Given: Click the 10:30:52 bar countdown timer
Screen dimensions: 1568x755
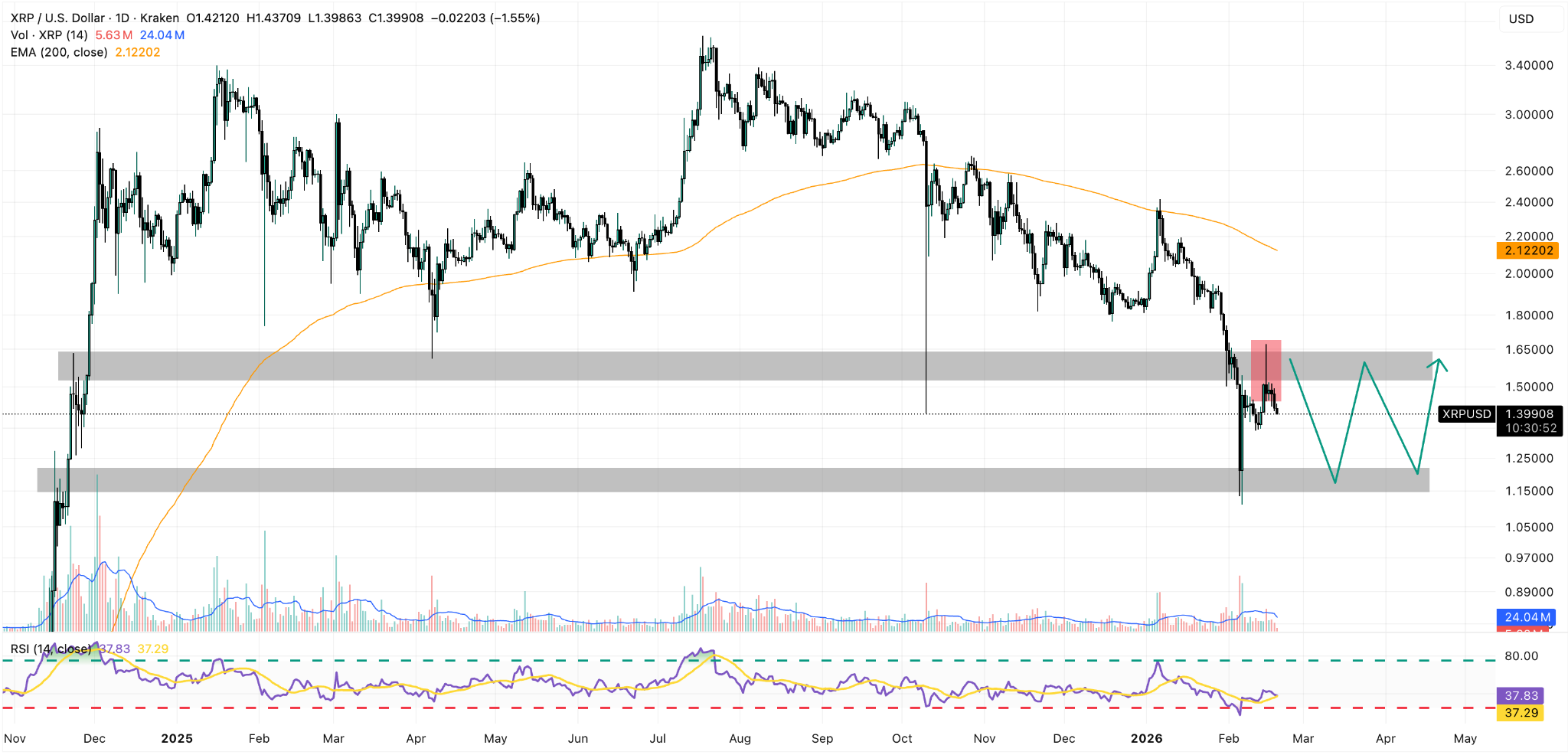Looking at the screenshot, I should point(1529,428).
